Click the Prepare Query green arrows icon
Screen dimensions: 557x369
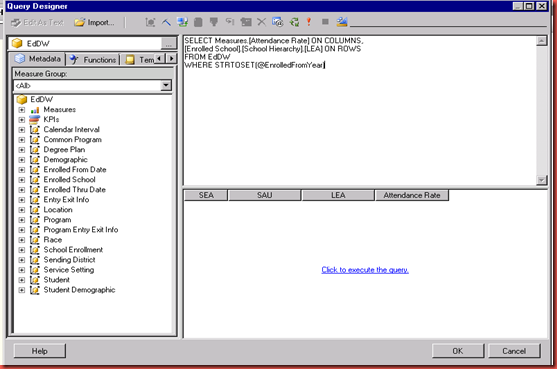pos(294,22)
